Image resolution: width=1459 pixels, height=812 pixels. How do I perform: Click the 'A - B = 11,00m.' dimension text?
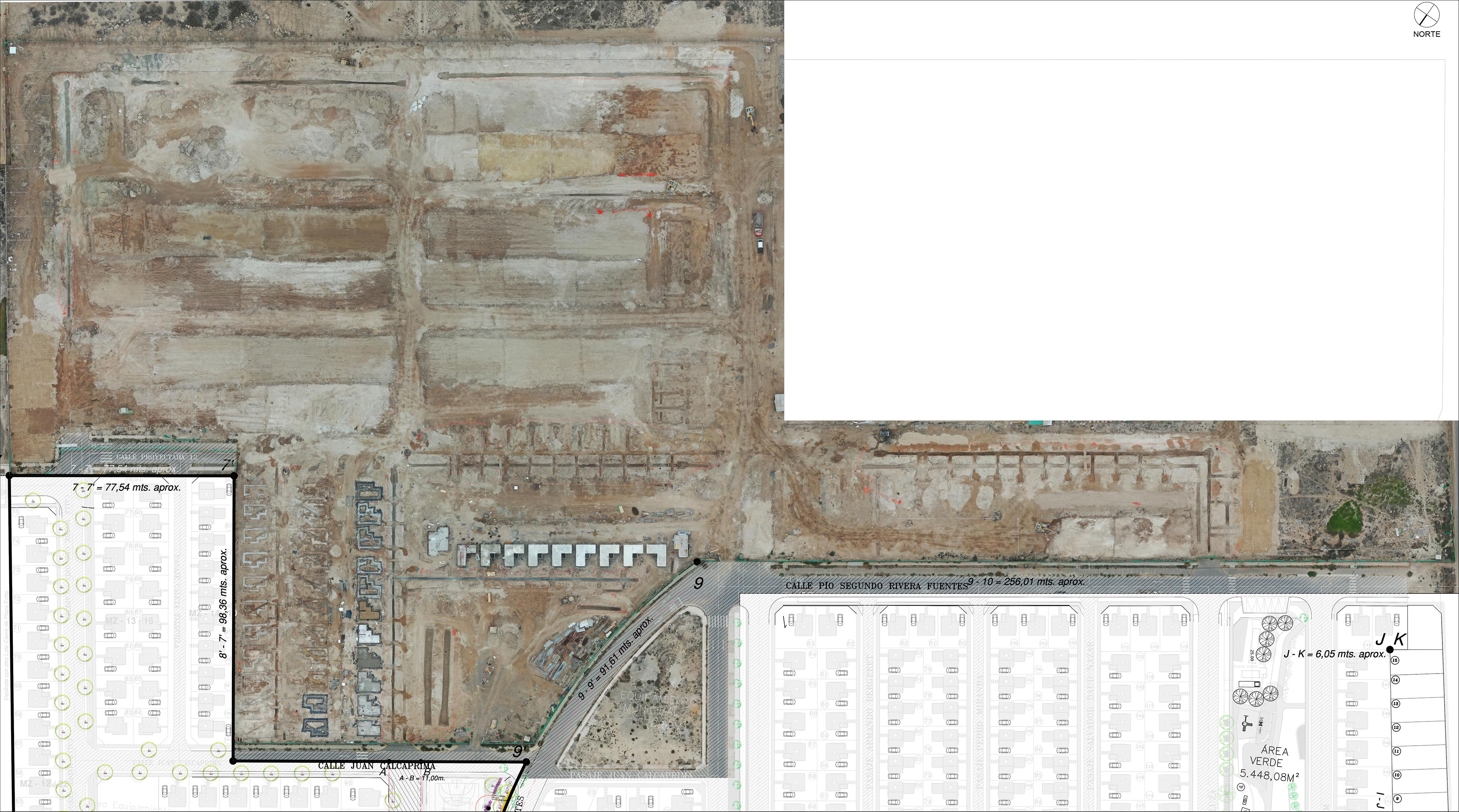pos(422,778)
